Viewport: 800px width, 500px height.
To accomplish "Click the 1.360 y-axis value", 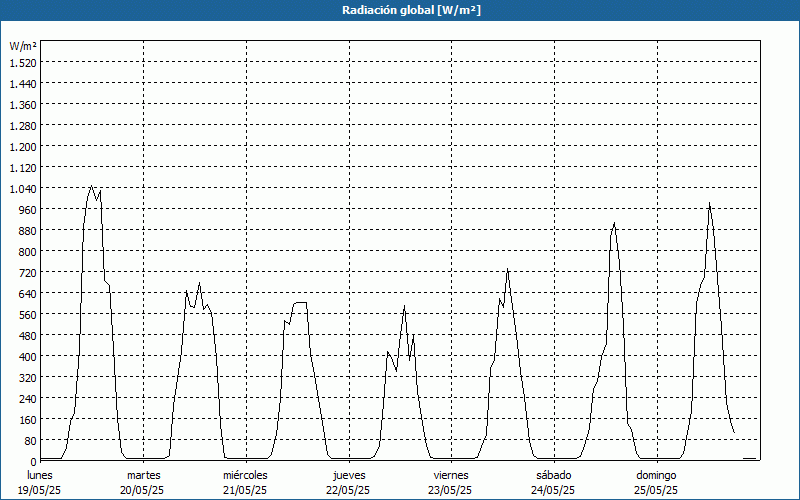I will (23, 105).
